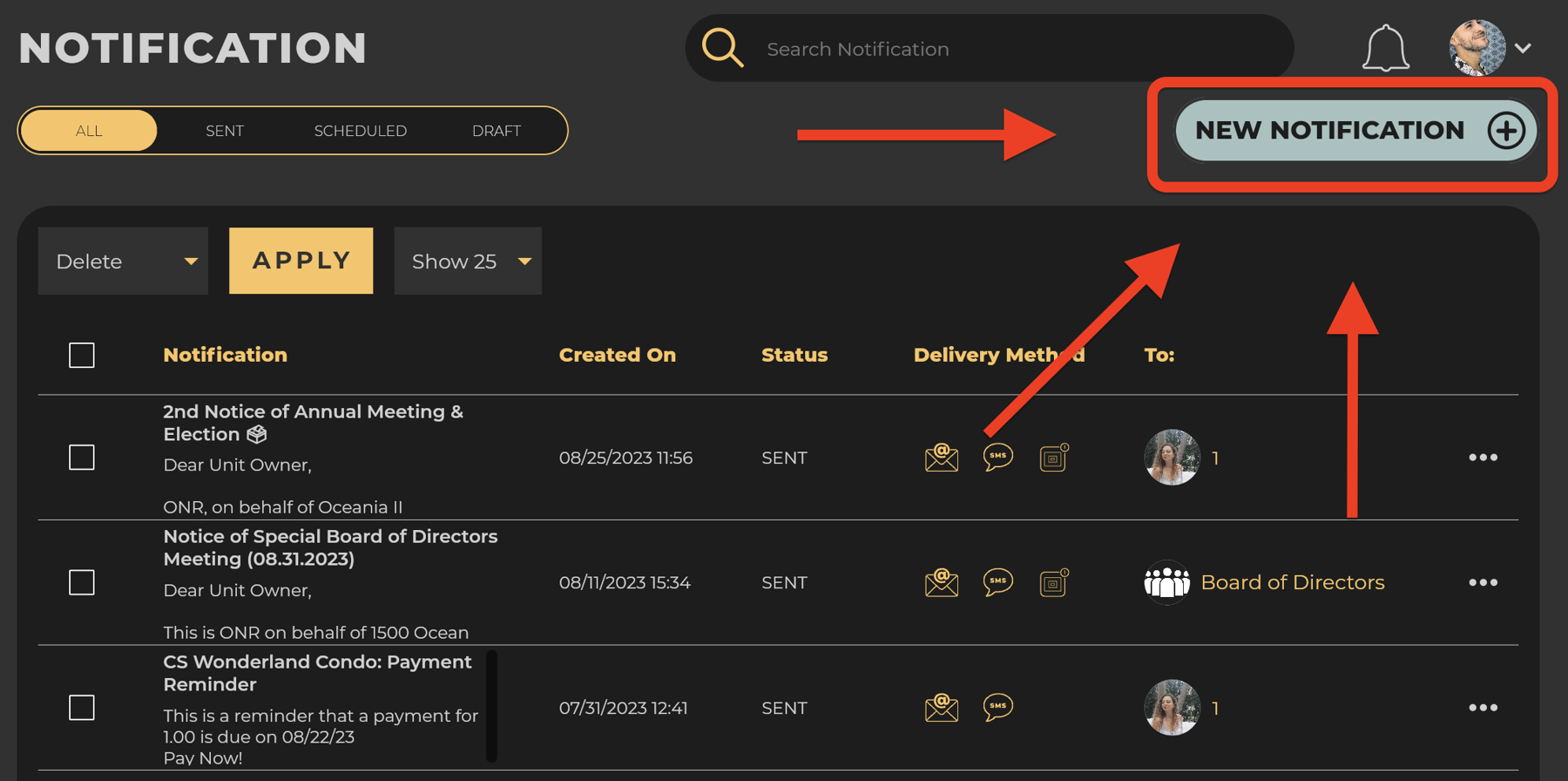Click the SMS delivery icon for the Board meeting notice
Screen dimensions: 1568x781
pyautogui.click(x=997, y=580)
